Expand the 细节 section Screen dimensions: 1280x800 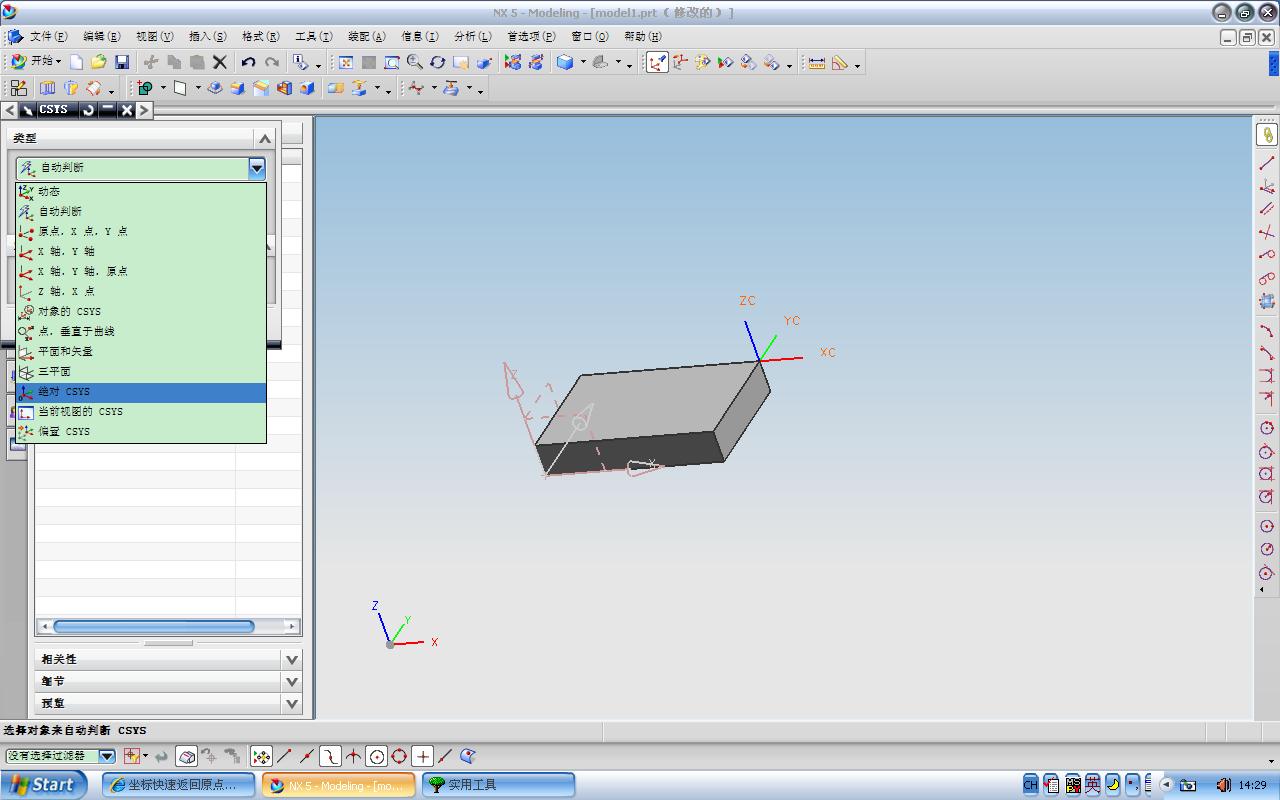(x=292, y=681)
